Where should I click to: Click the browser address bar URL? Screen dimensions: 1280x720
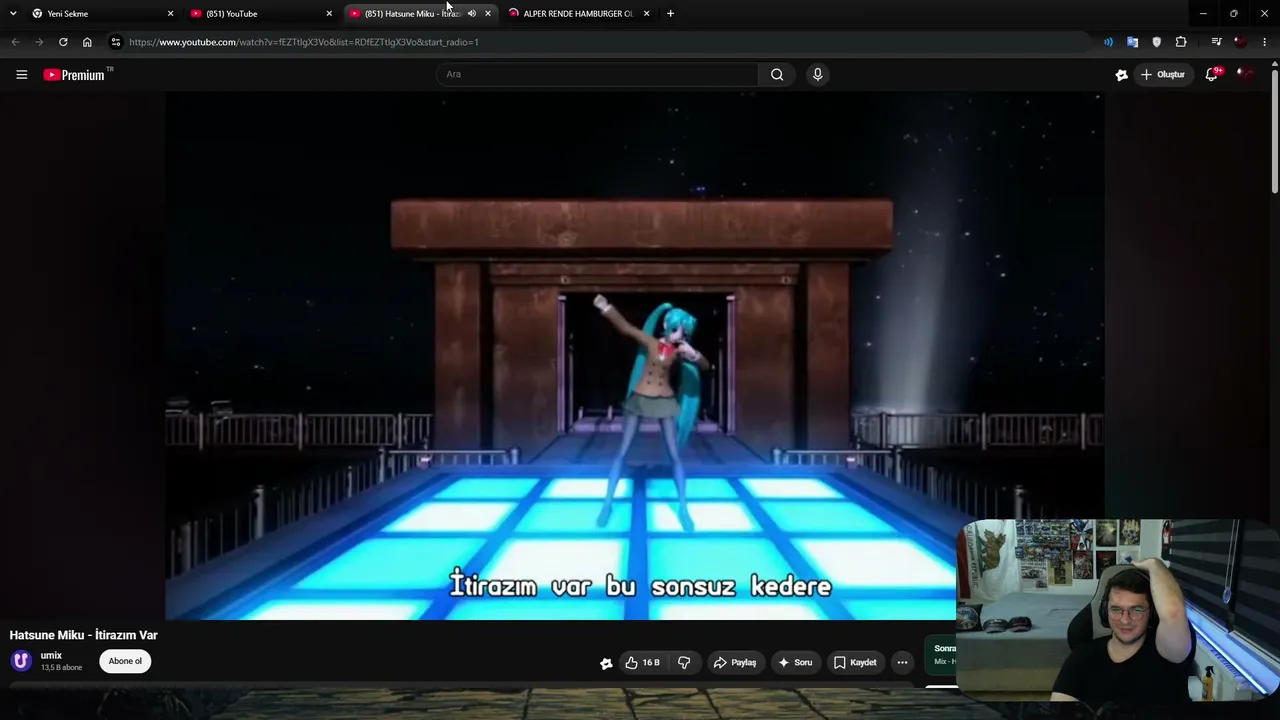(x=304, y=42)
